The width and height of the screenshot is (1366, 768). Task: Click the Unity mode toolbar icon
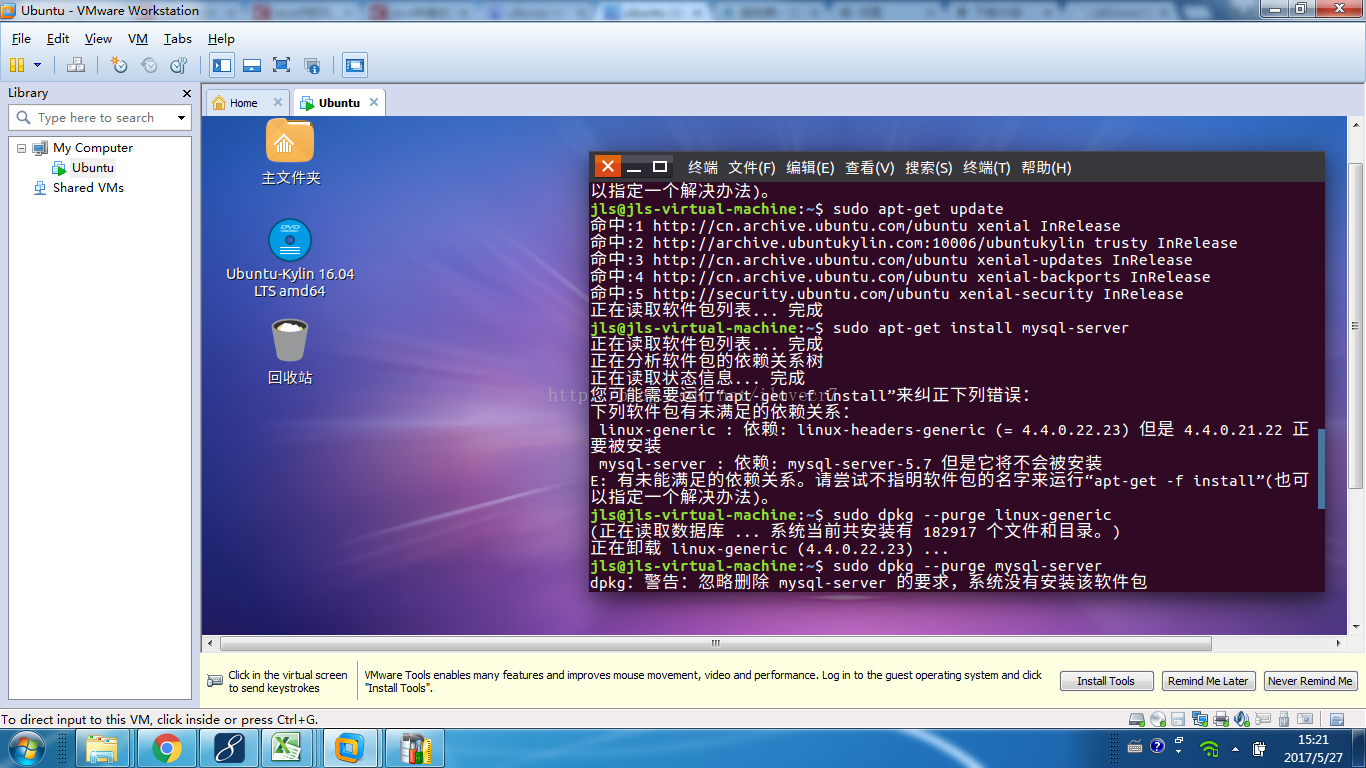pyautogui.click(x=312, y=65)
